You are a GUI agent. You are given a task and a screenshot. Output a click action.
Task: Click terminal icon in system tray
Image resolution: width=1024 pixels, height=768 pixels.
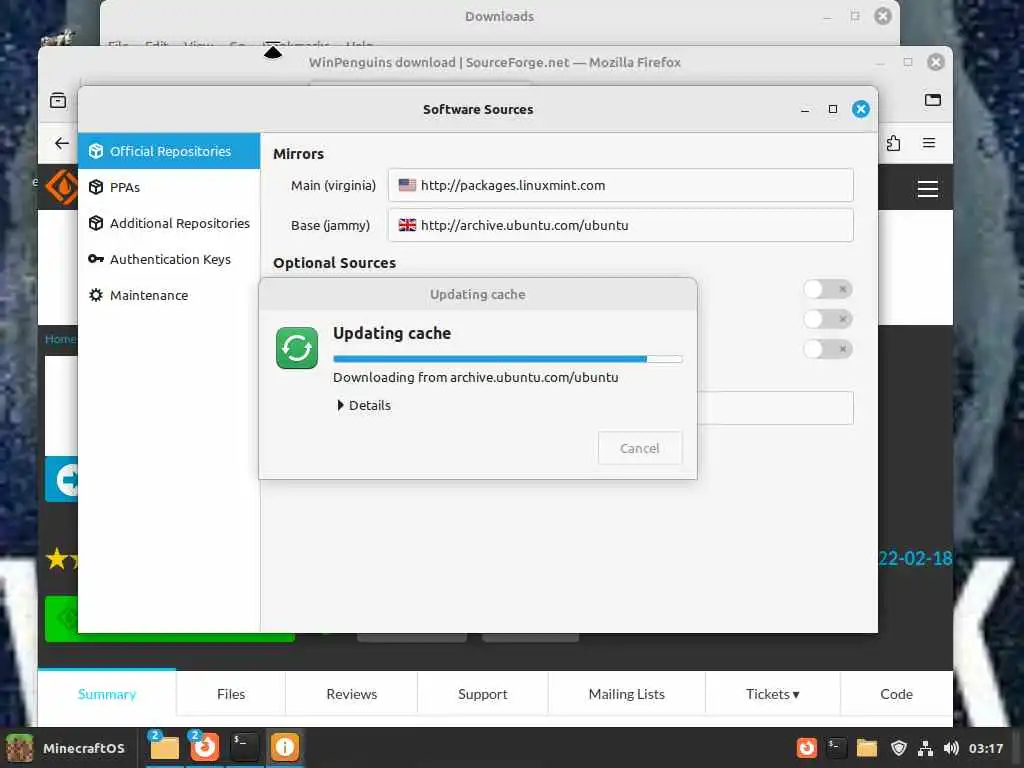(836, 748)
